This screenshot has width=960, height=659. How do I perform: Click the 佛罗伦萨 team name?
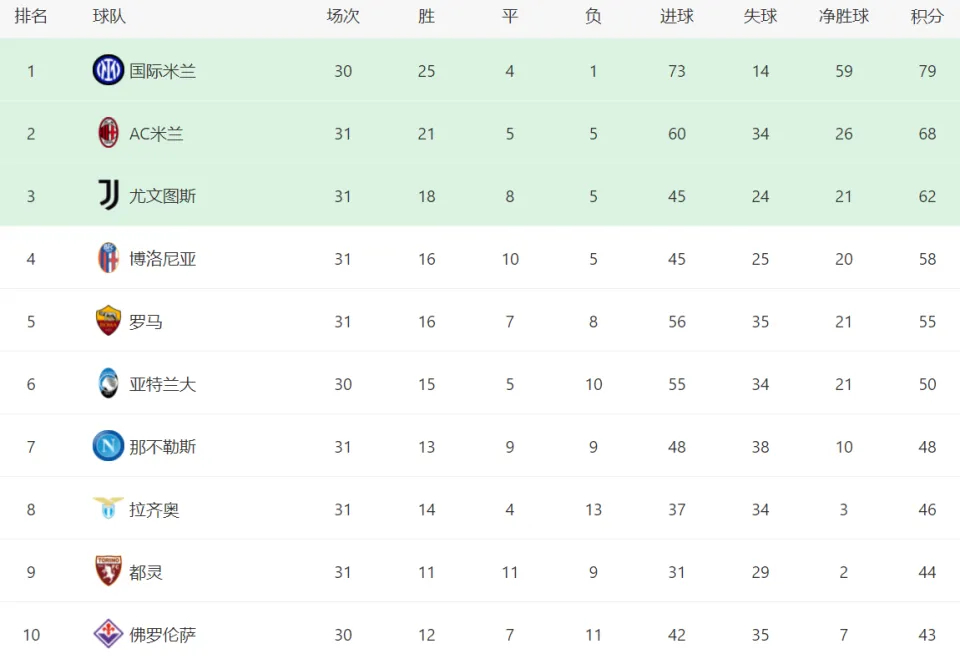[162, 635]
